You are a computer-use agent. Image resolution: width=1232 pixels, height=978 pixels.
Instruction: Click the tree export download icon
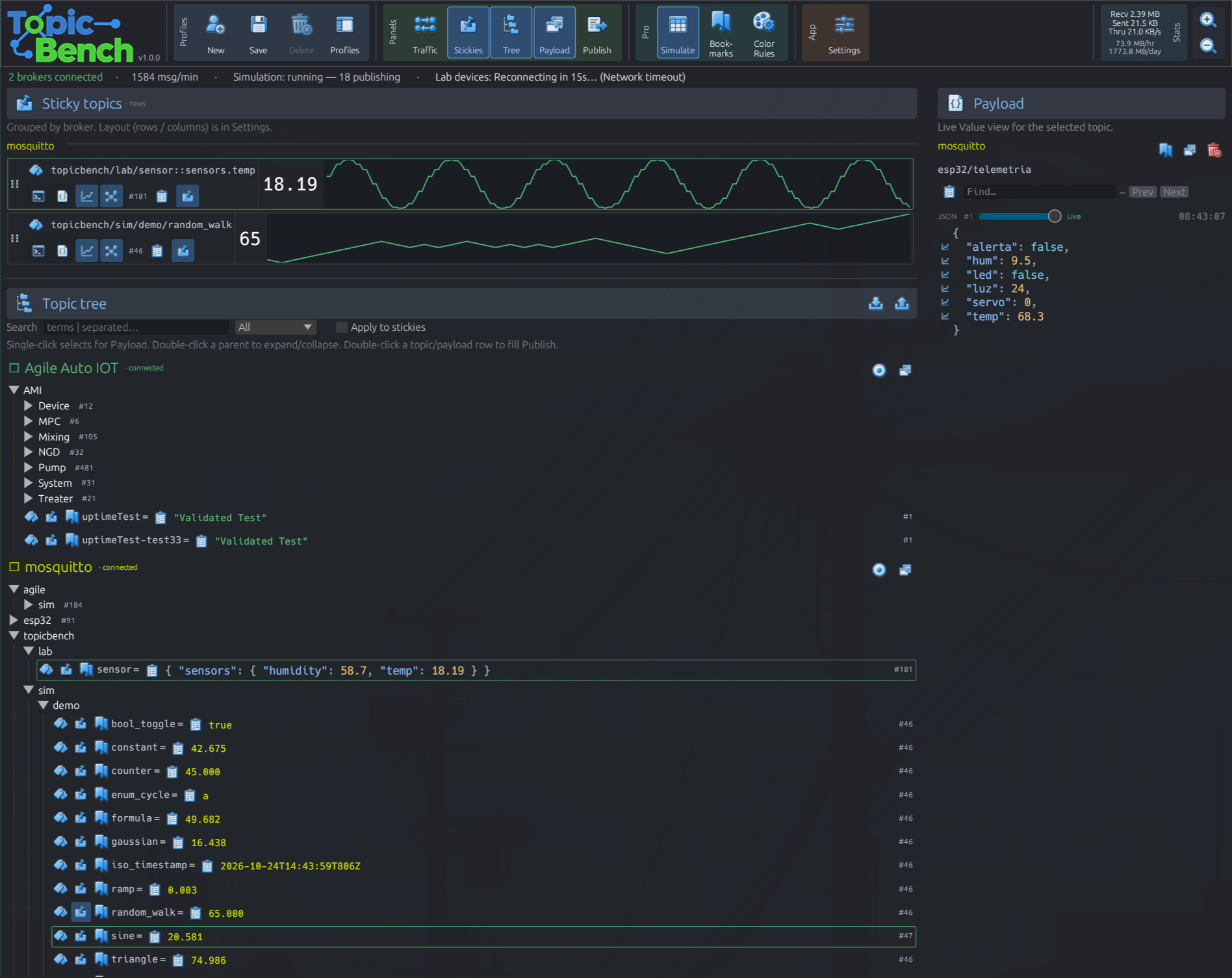876,303
